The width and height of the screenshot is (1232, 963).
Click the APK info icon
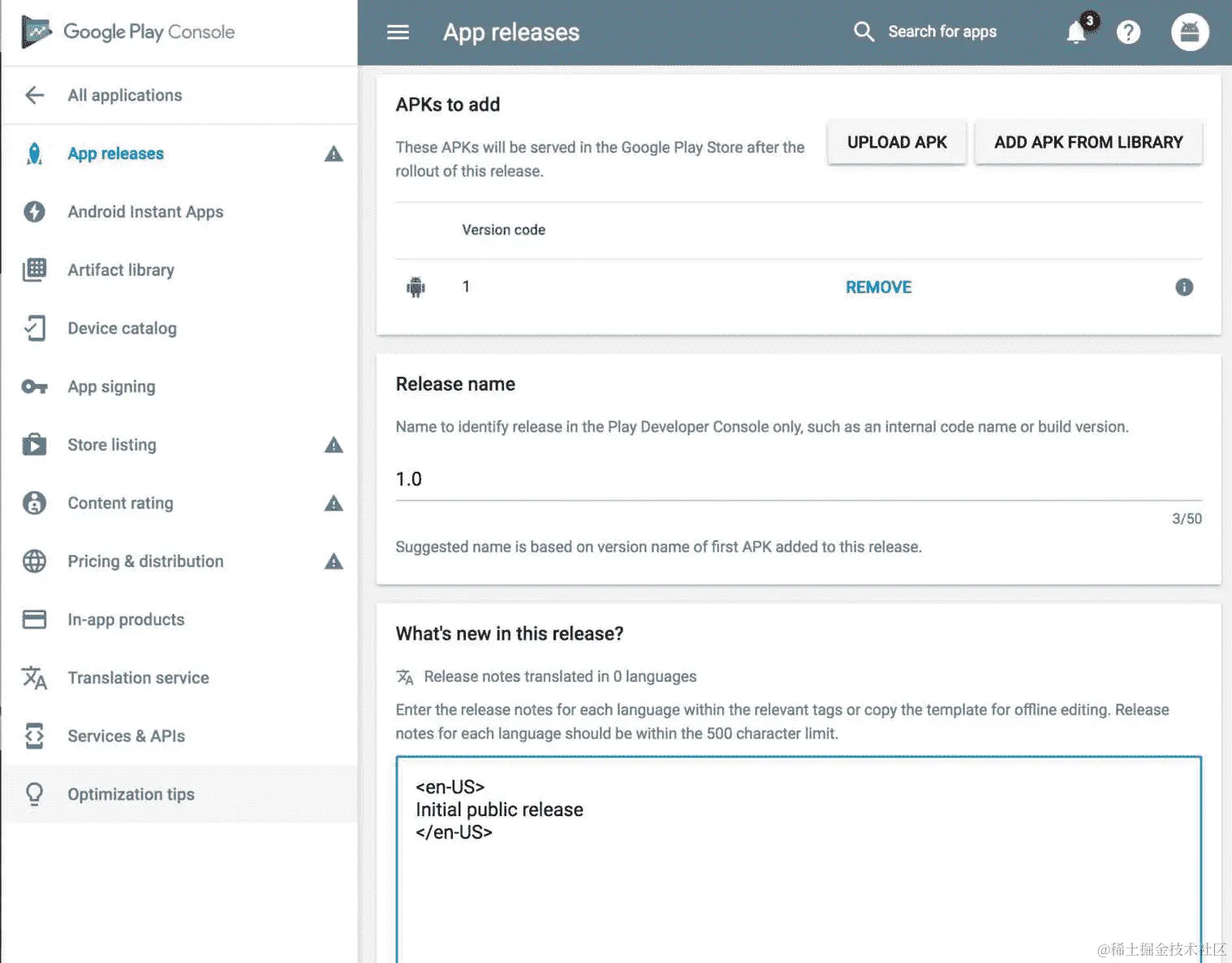tap(1184, 287)
